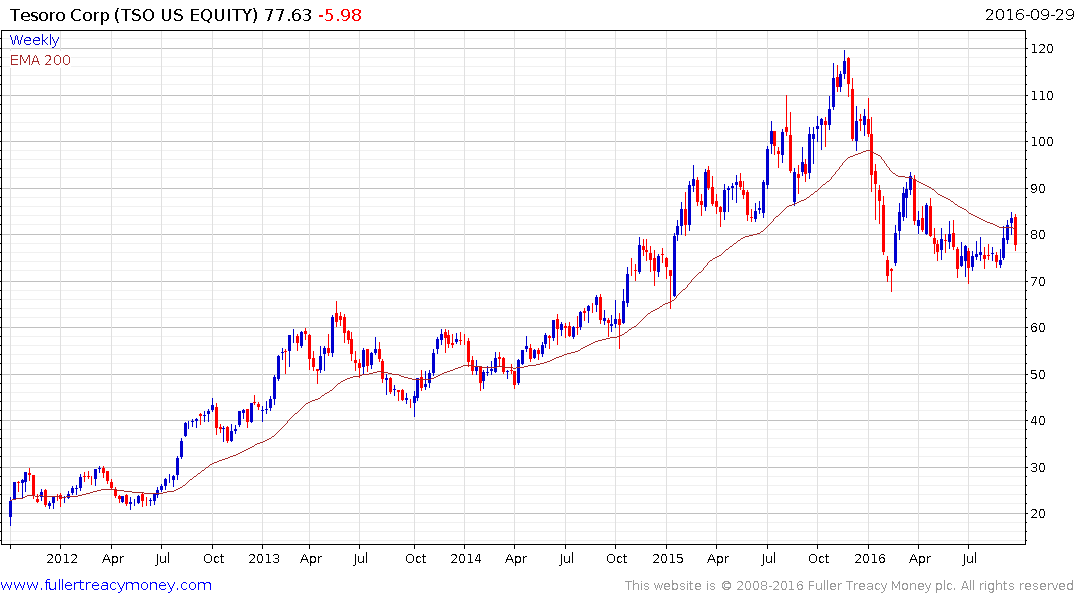This screenshot has height=600, width=1075.
Task: Click the 30 price axis label
Action: [x=1038, y=468]
